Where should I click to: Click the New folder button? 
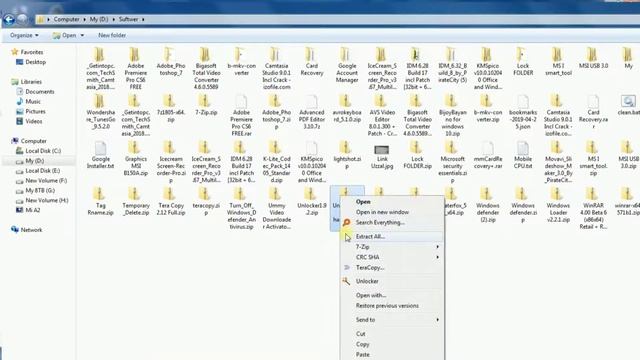click(x=112, y=36)
